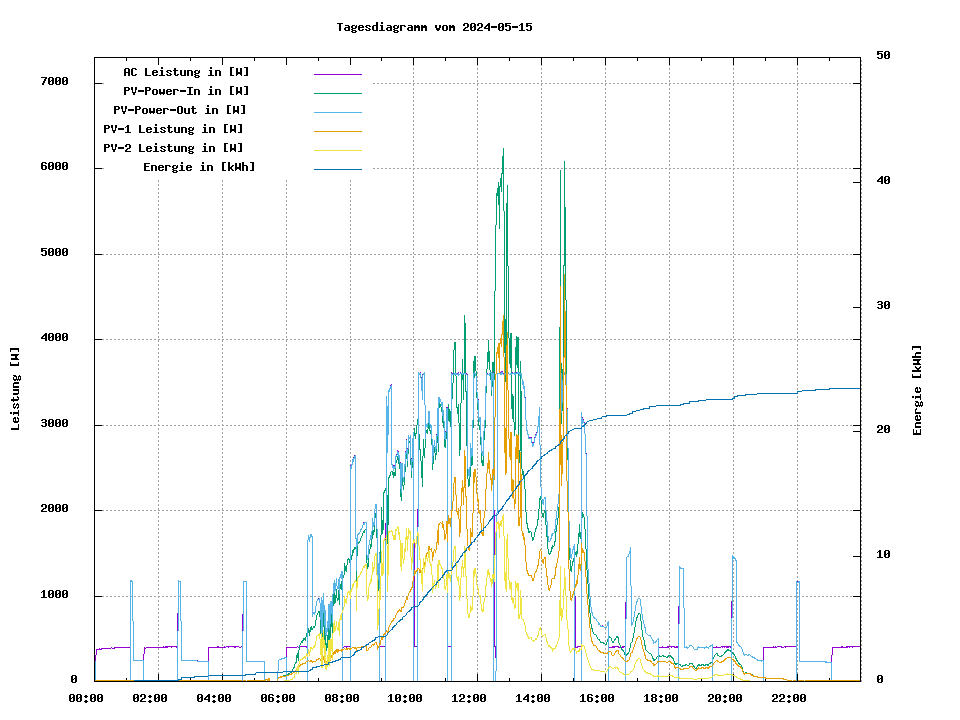Click the 00:00 time axis tick label

(85, 698)
